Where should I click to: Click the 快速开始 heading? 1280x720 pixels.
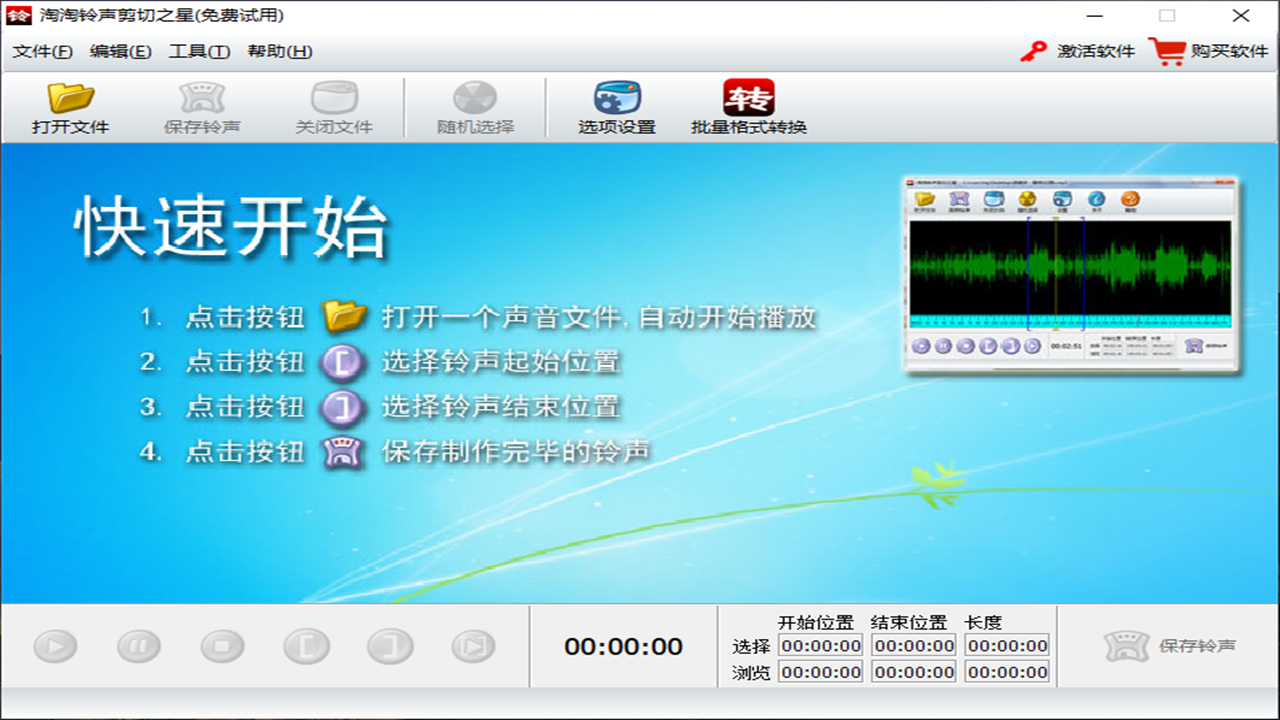231,229
